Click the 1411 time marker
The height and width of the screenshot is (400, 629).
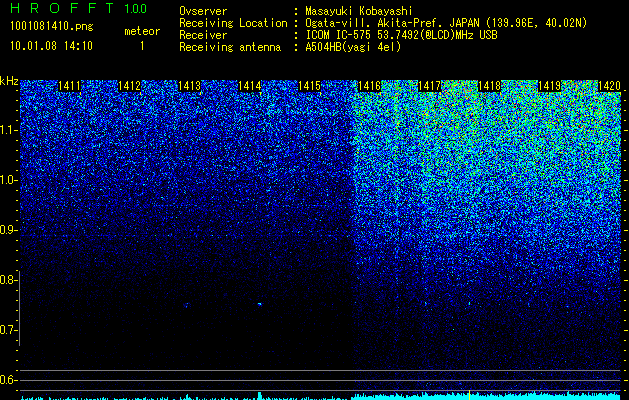(x=69, y=86)
